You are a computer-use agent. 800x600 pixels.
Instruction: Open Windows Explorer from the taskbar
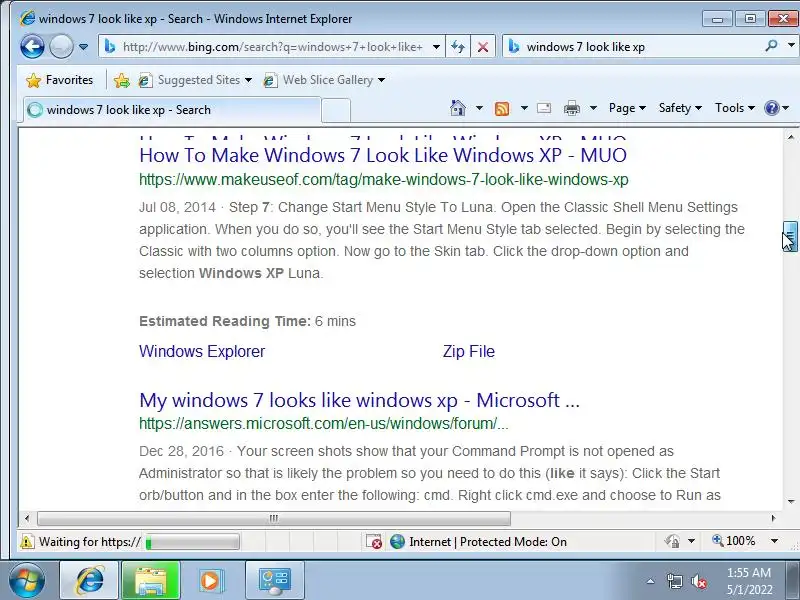(151, 580)
